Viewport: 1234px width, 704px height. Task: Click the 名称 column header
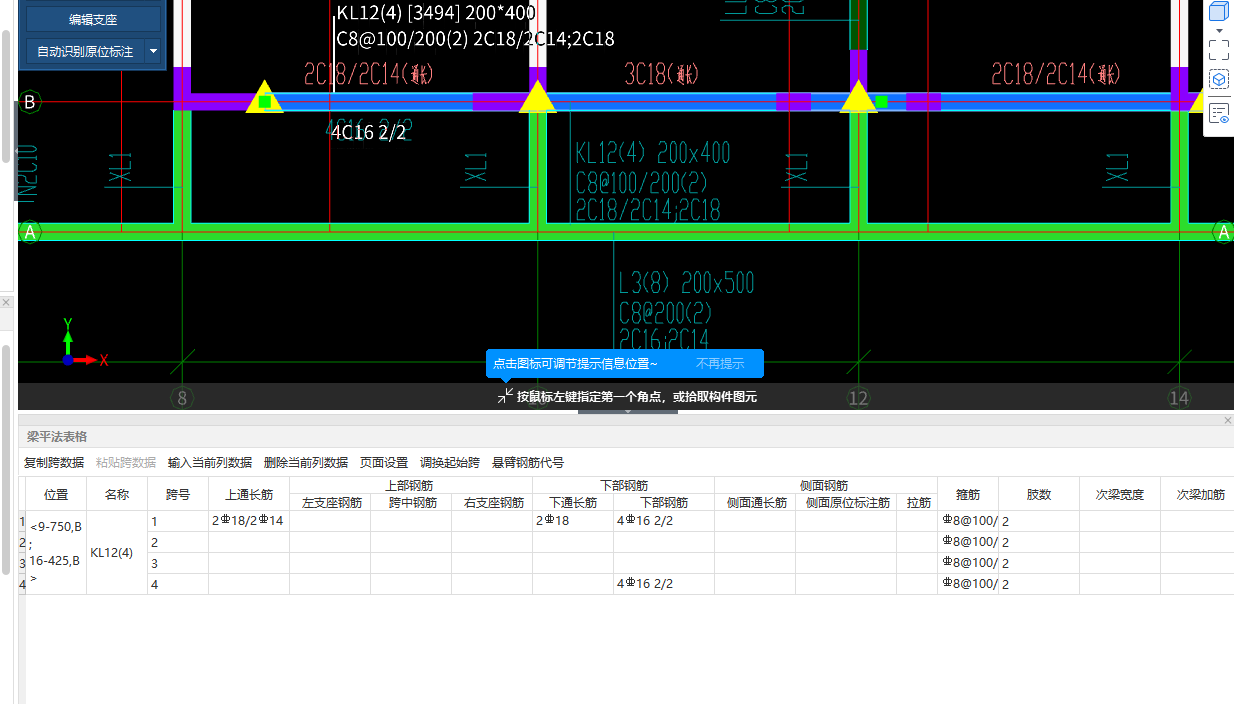coord(117,494)
